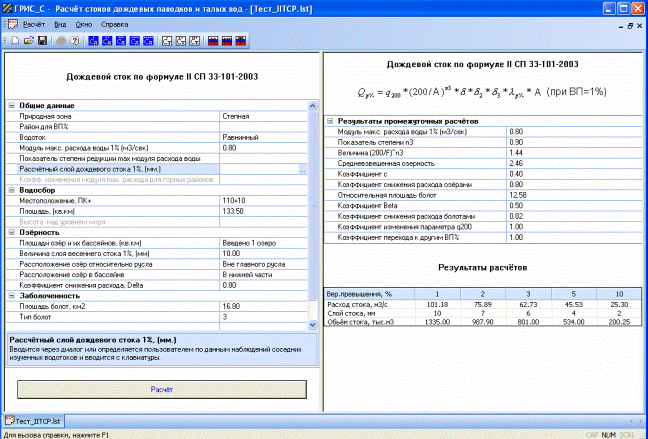Open the Окно menu
Viewport: 648px width, 439px height.
point(83,24)
